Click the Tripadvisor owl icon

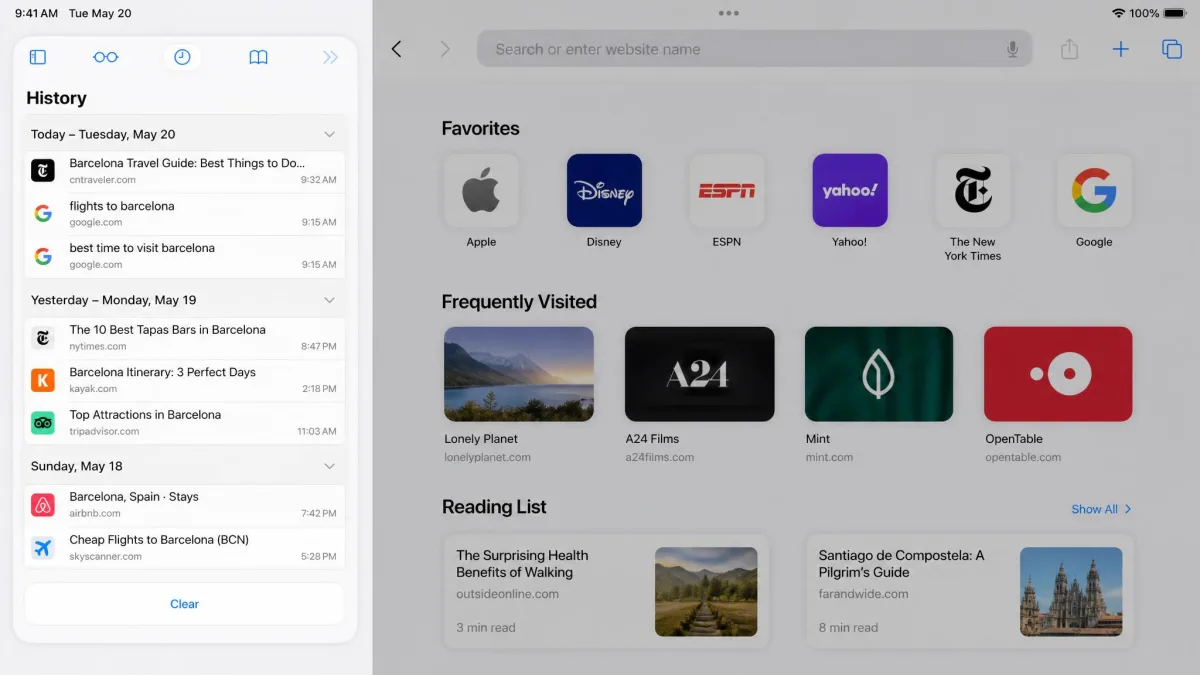43,423
